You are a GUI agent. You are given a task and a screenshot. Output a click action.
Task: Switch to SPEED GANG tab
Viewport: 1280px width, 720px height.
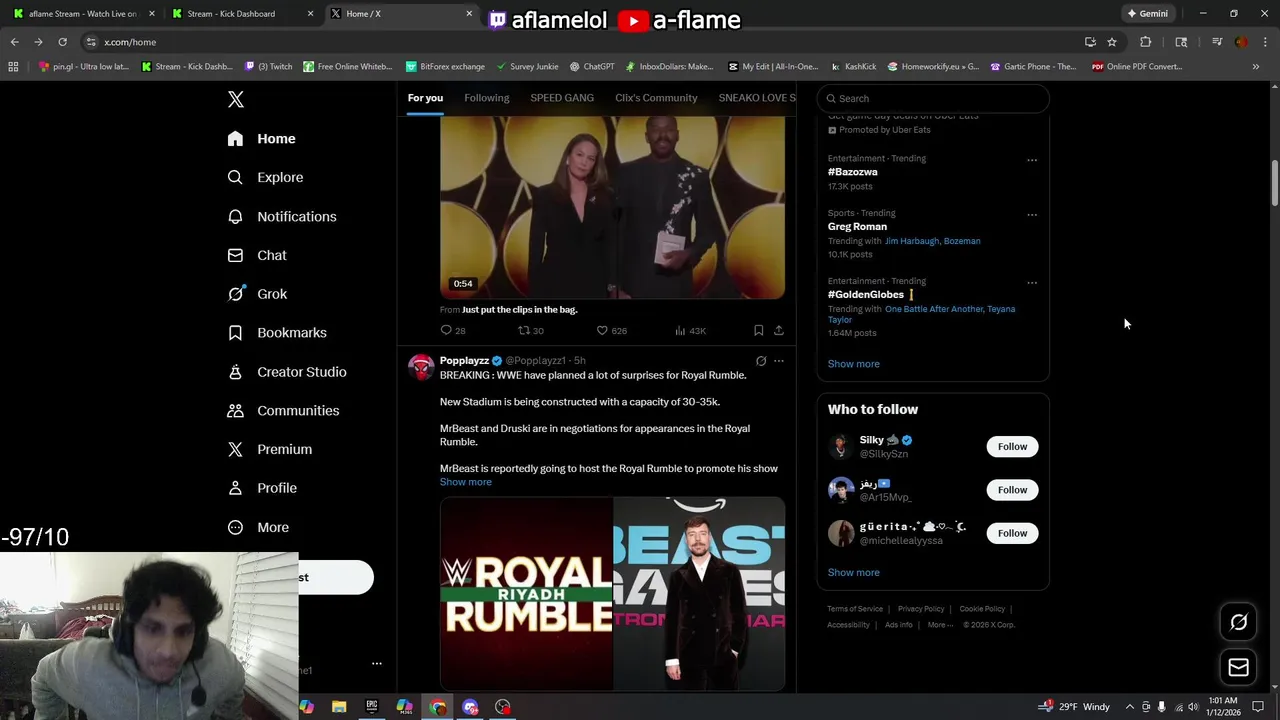pyautogui.click(x=562, y=98)
